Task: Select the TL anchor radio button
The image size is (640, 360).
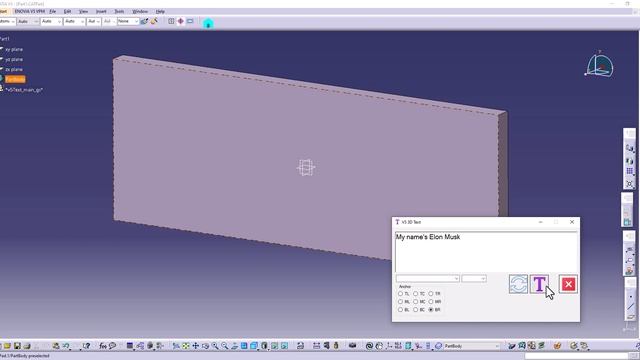Action: coord(400,294)
